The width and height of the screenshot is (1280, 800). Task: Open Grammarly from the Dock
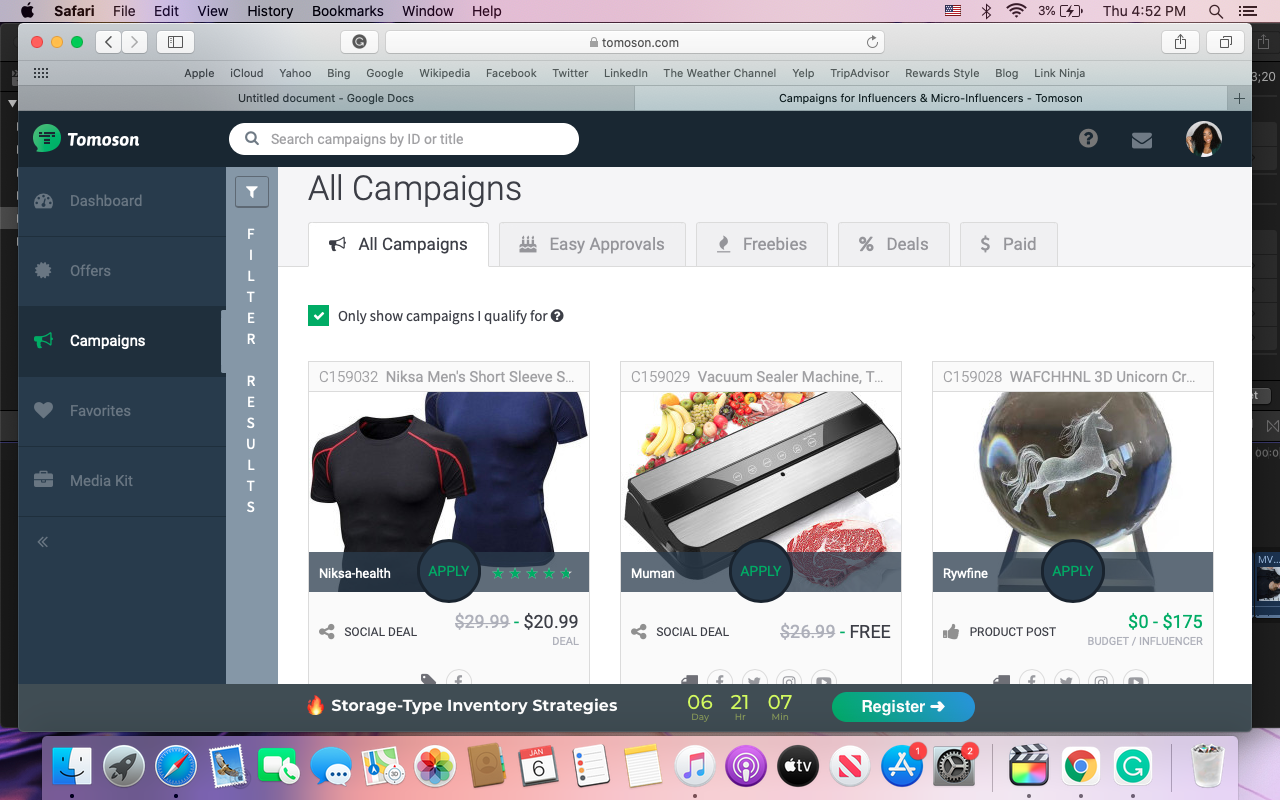[1132, 767]
